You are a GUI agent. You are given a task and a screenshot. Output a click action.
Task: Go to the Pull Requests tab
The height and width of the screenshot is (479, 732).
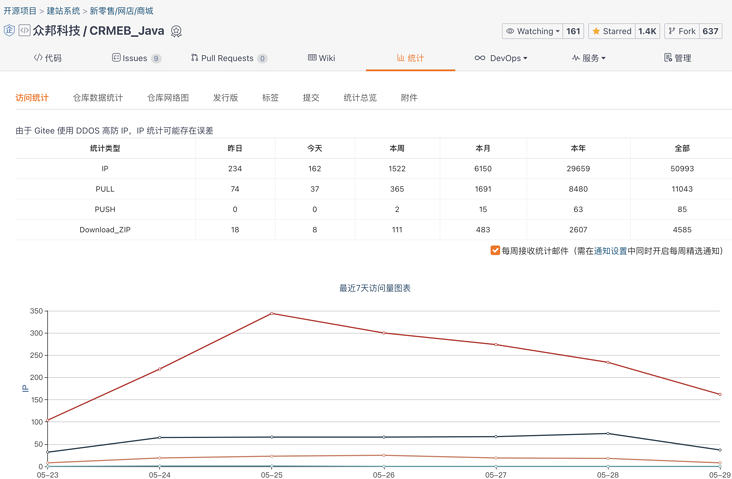[x=228, y=58]
